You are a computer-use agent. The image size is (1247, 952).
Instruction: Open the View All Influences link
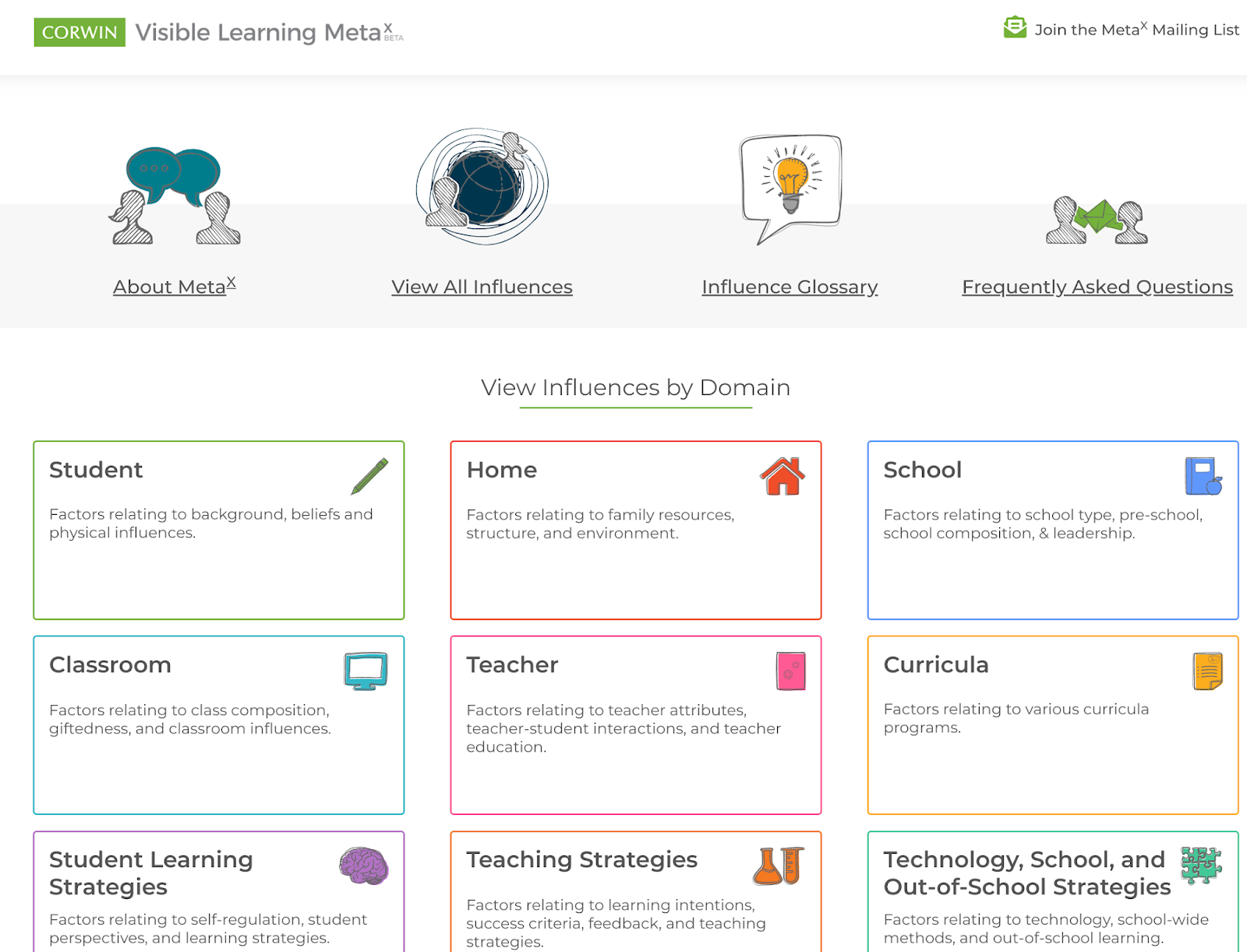[482, 287]
